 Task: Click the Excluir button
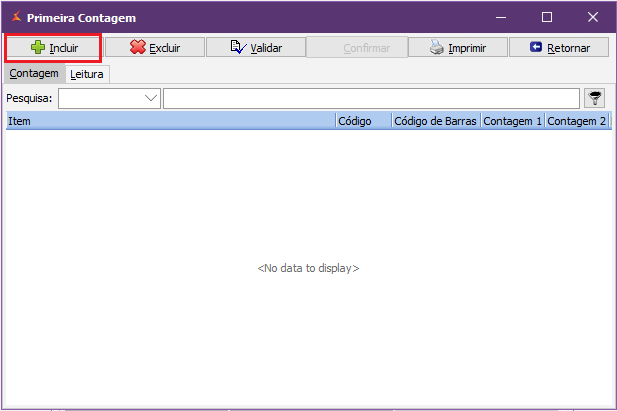(155, 48)
